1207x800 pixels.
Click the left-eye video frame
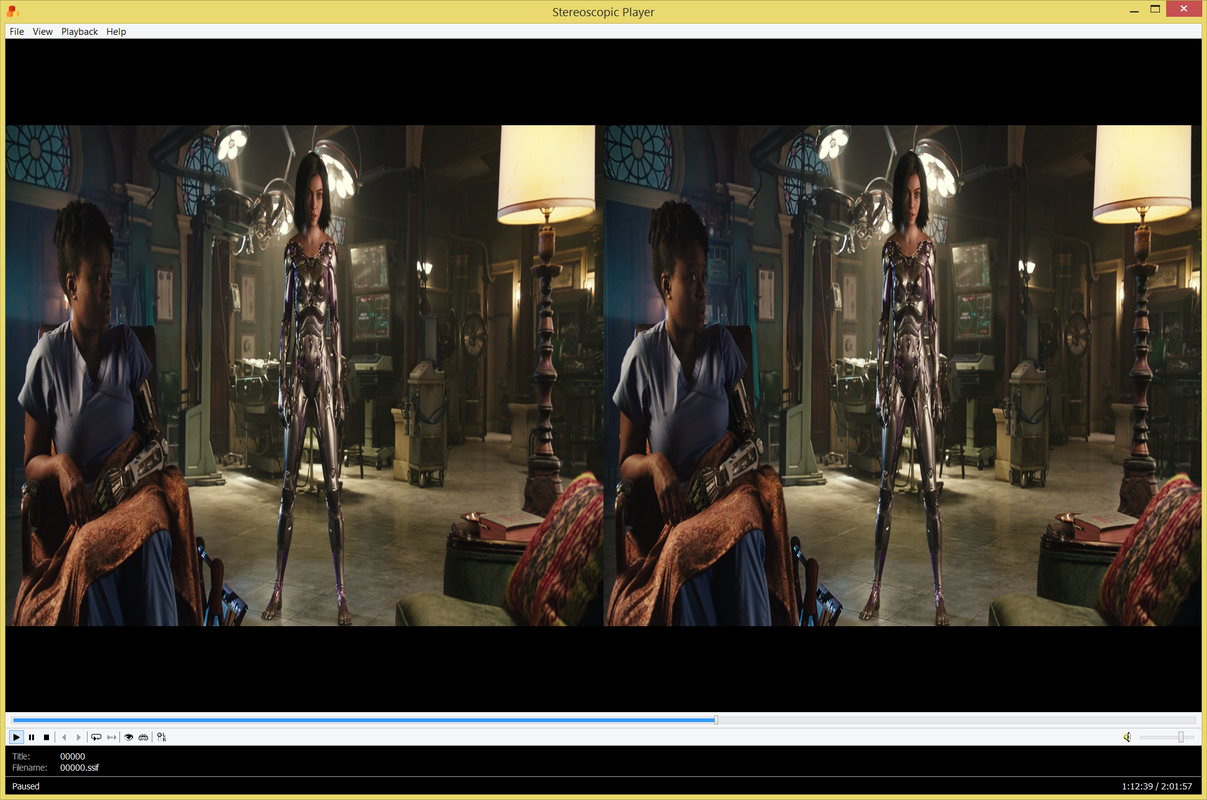tap(304, 375)
